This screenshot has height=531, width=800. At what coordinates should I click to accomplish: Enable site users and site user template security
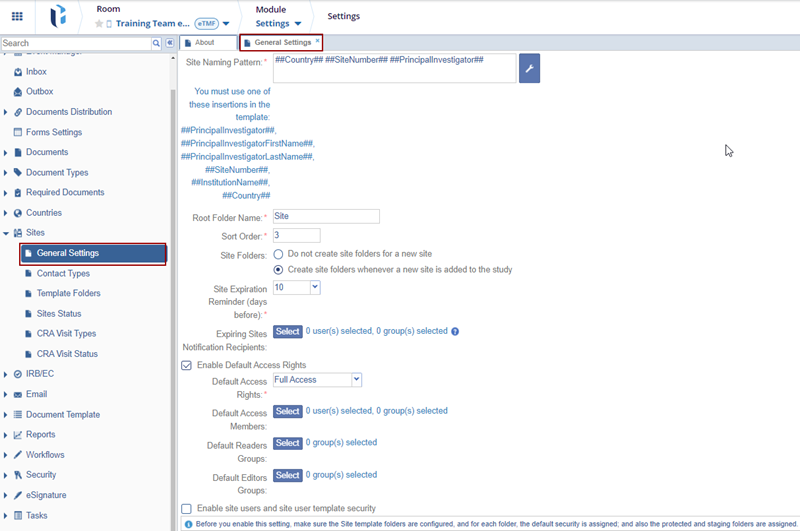[186, 509]
